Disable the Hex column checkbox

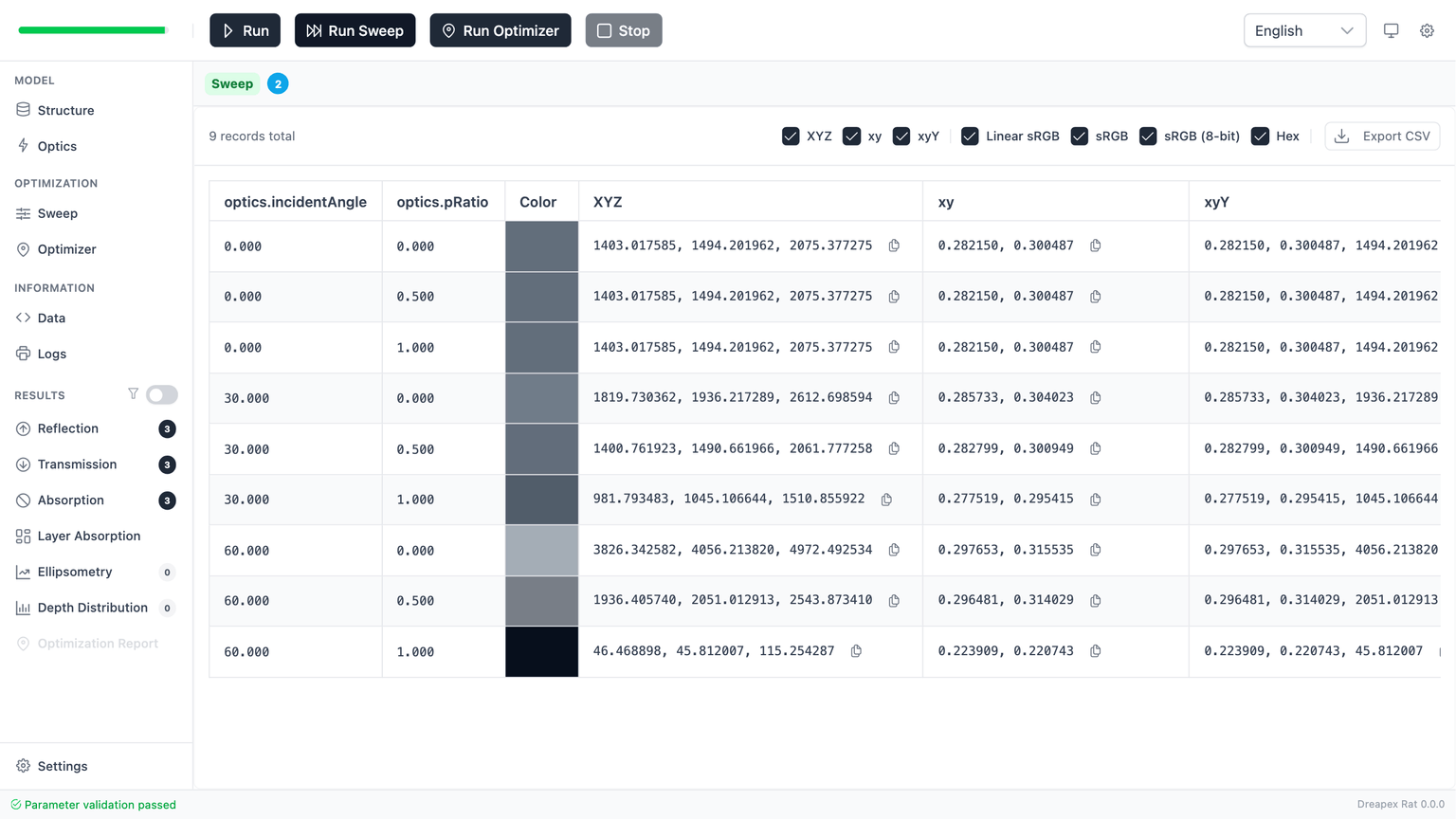(1260, 136)
